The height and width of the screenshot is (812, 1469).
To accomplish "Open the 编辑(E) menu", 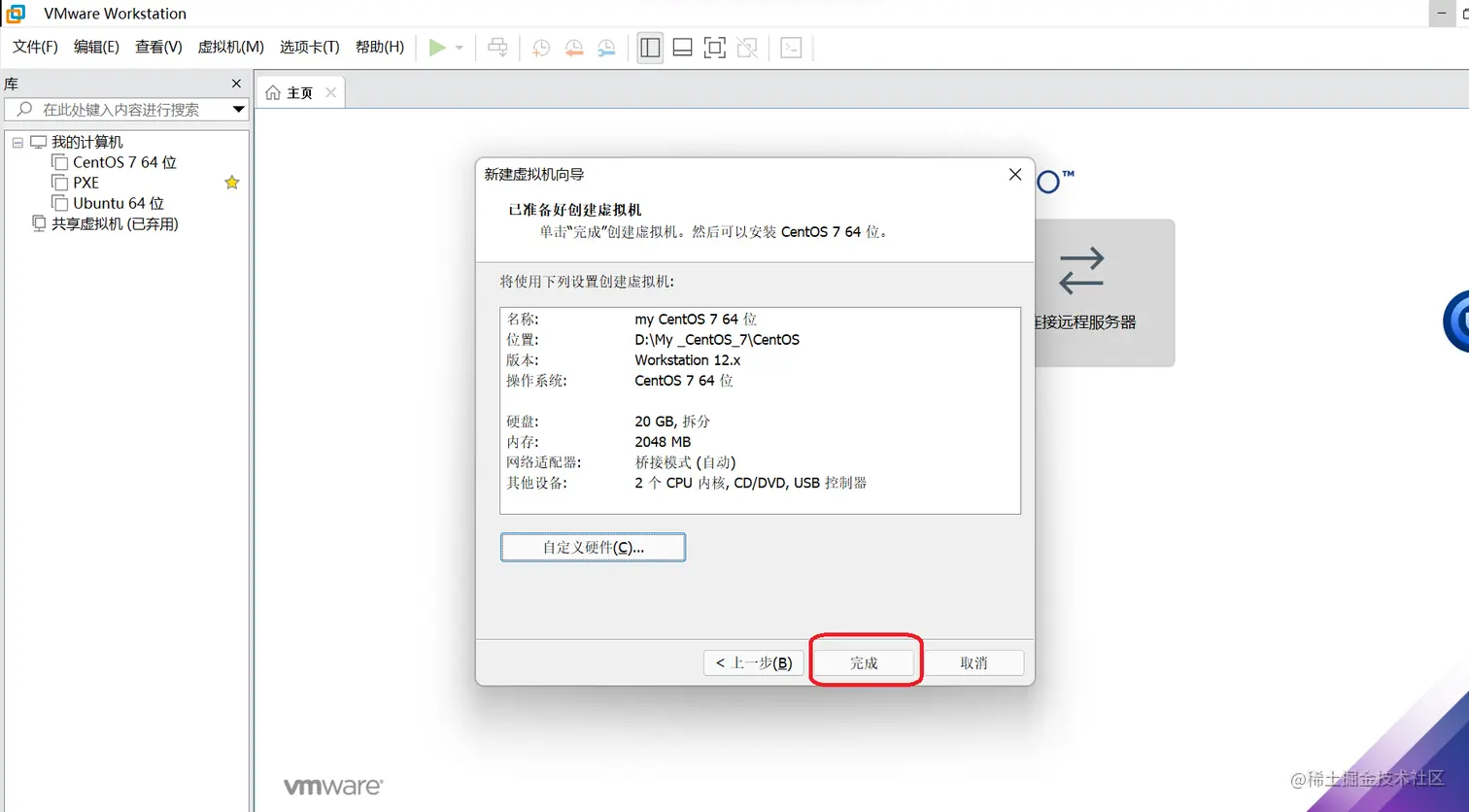I will tap(96, 47).
